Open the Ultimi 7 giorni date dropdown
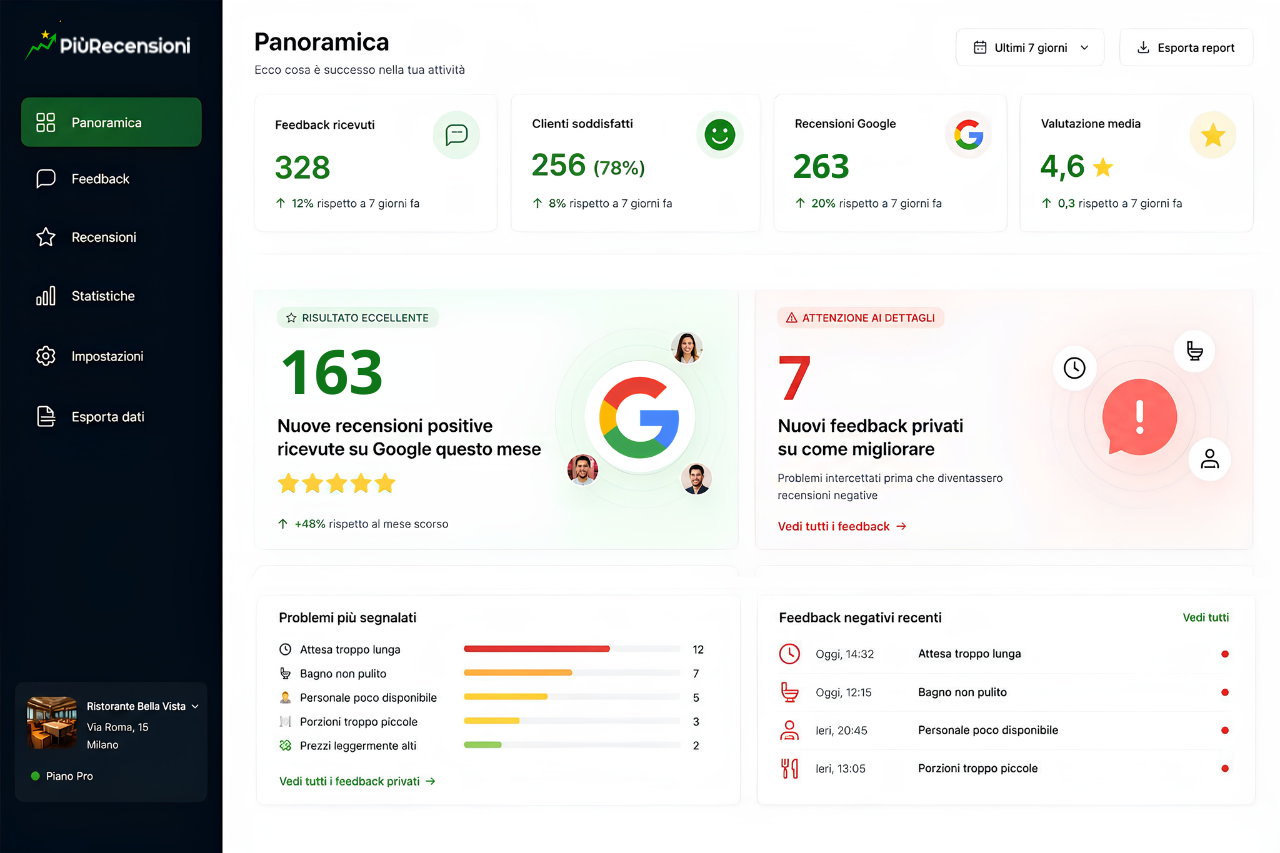The width and height of the screenshot is (1280, 853). (1030, 47)
